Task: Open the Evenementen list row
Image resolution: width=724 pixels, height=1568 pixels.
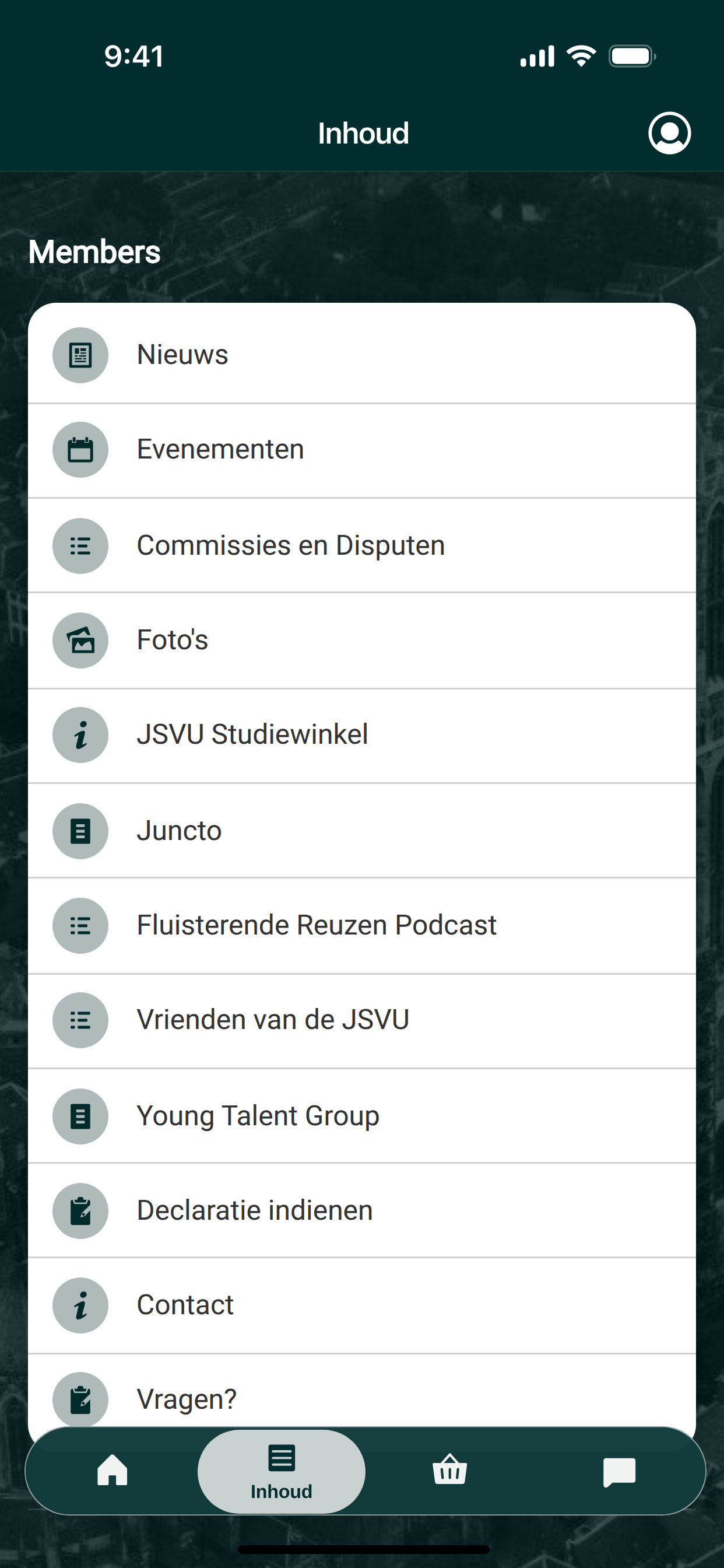Action: click(362, 450)
